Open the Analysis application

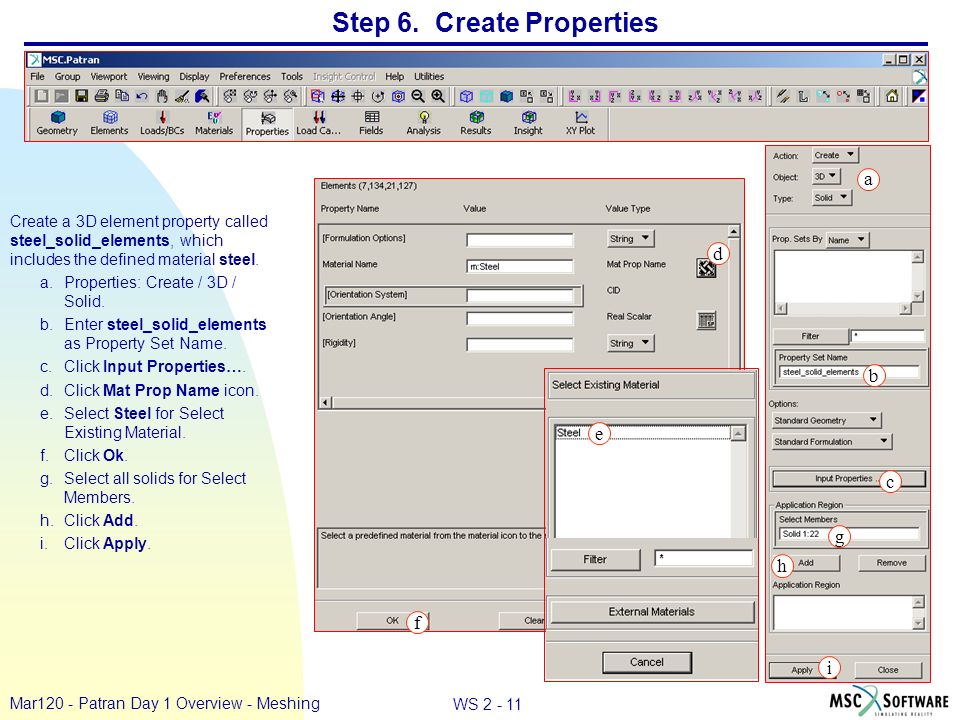424,123
